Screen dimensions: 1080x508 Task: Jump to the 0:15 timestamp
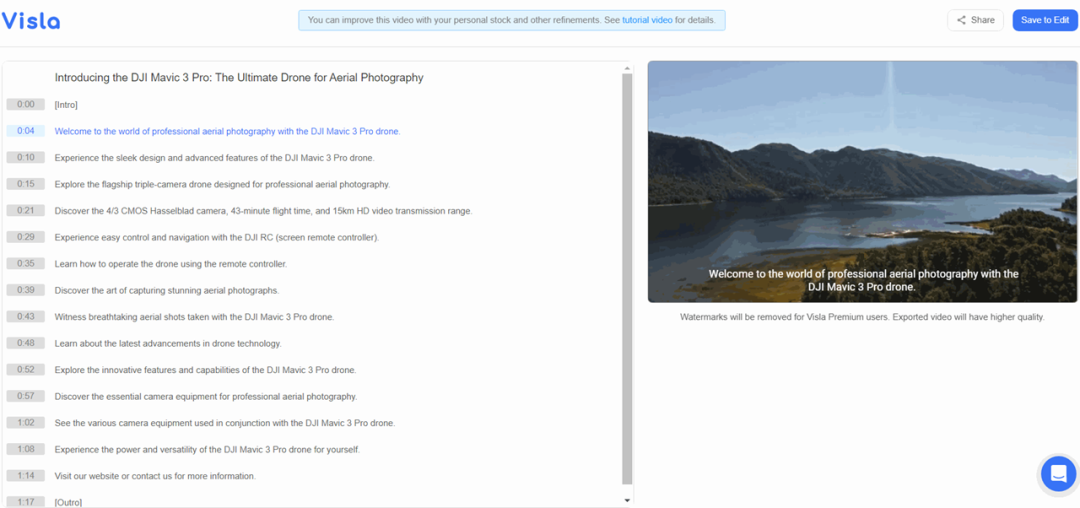(x=25, y=184)
